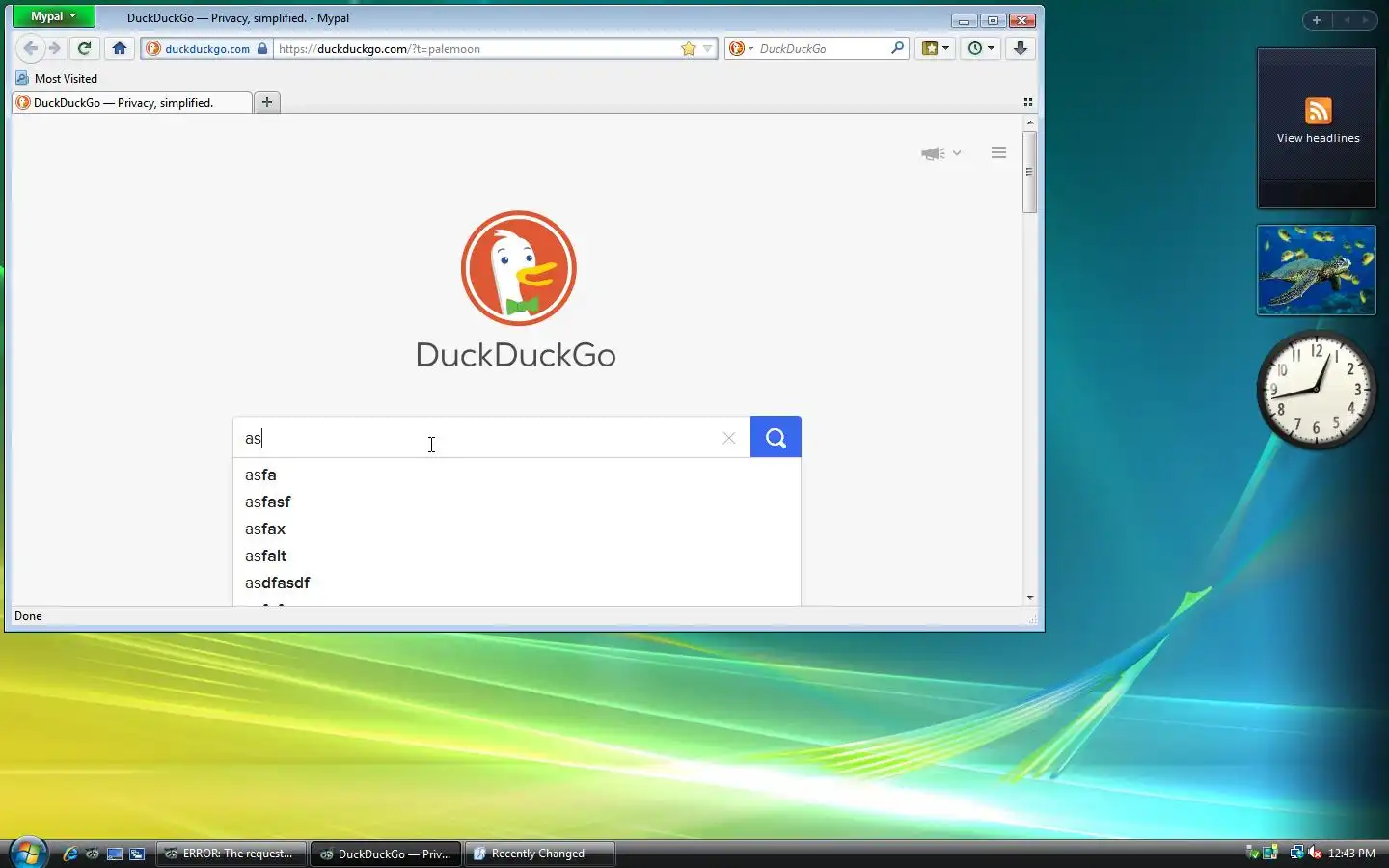
Task: Open the DuckDuckGo hamburger menu
Action: click(998, 152)
